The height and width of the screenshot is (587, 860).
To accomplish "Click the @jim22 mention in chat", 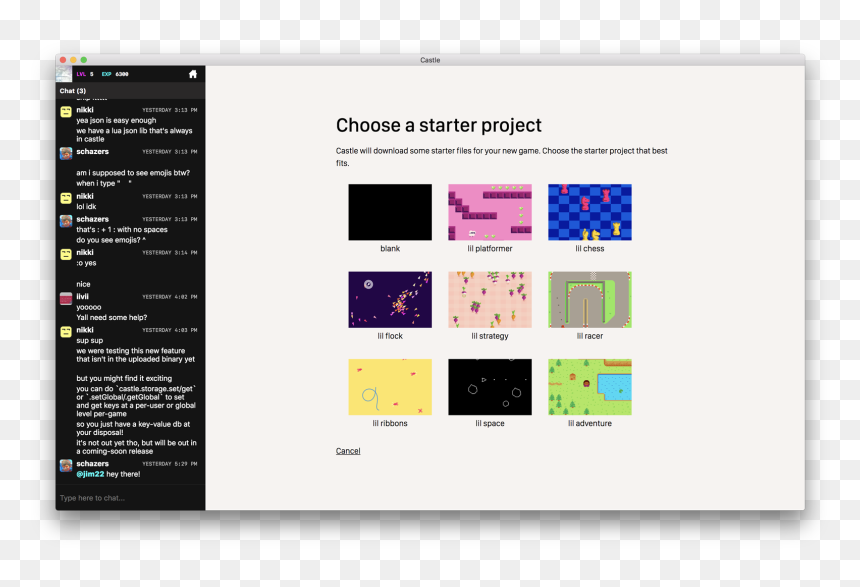I will pyautogui.click(x=90, y=474).
